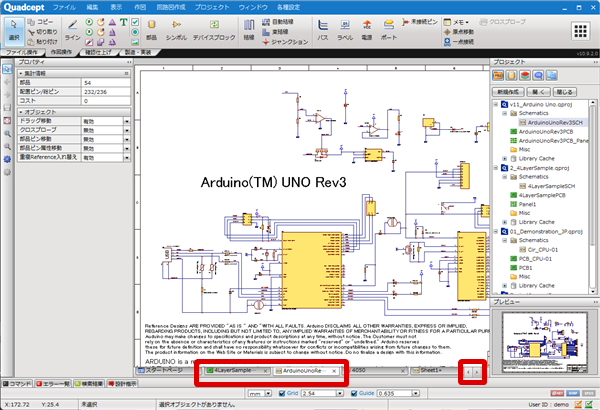Screen dimensions: 600x410
Task: Open the クロスプローブ property dropdown
Action: 127,130
